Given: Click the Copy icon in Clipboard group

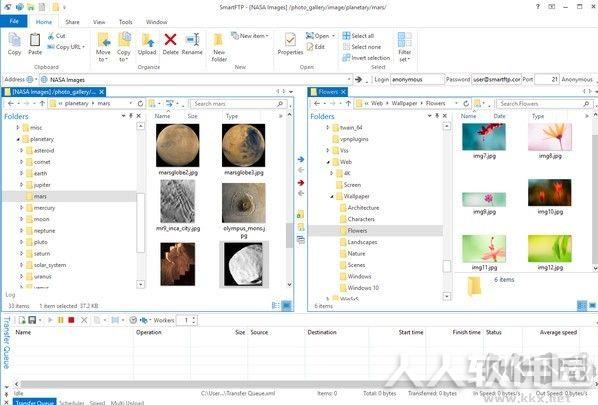Looking at the screenshot, I should coord(14,40).
